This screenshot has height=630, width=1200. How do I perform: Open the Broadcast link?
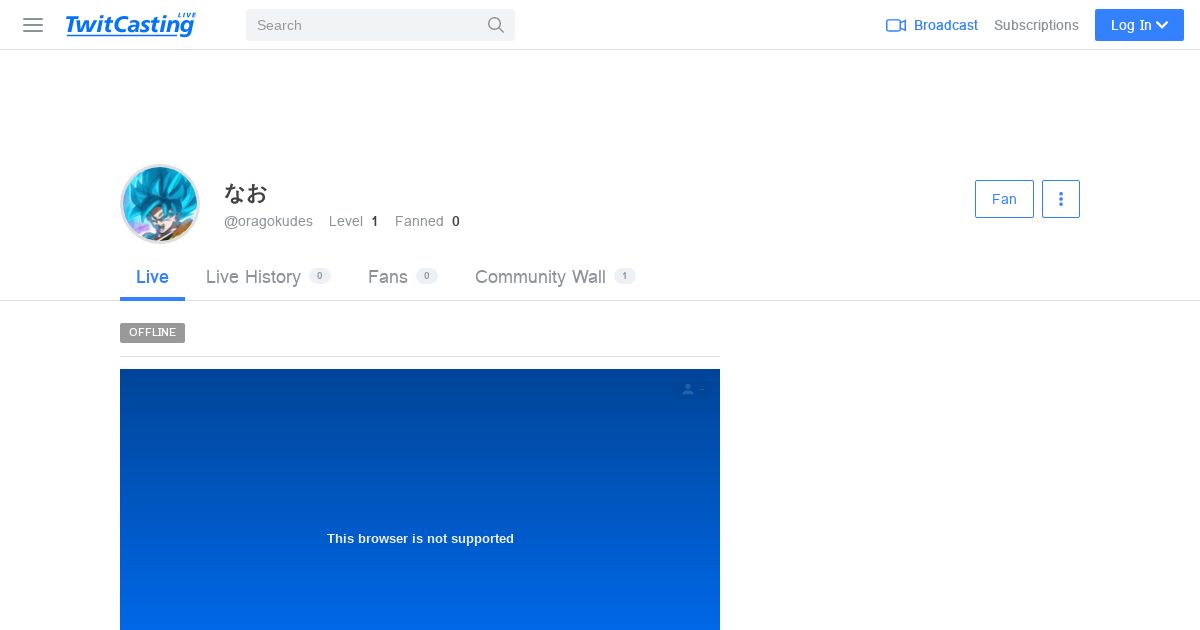point(932,25)
